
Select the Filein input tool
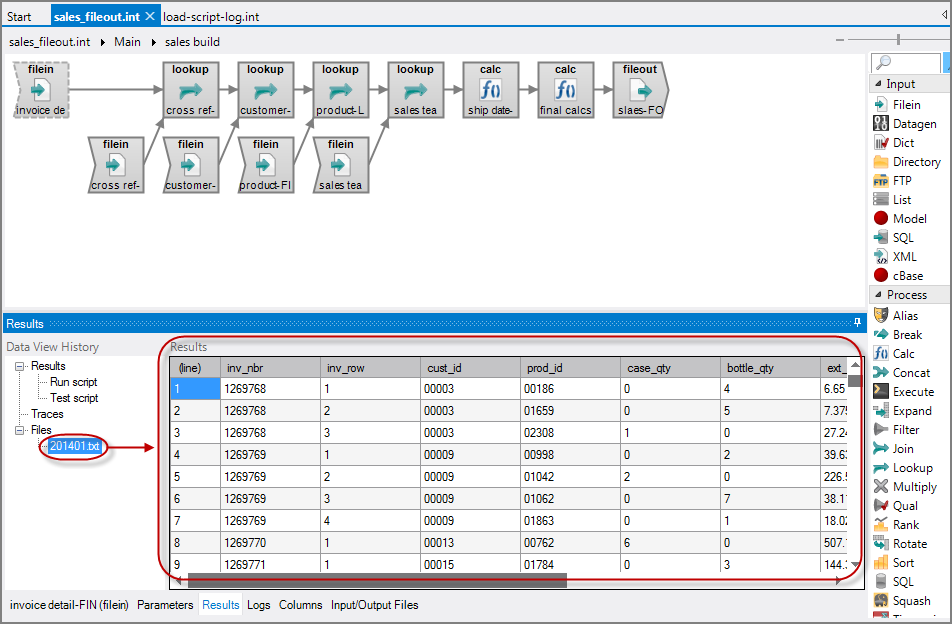pos(908,104)
